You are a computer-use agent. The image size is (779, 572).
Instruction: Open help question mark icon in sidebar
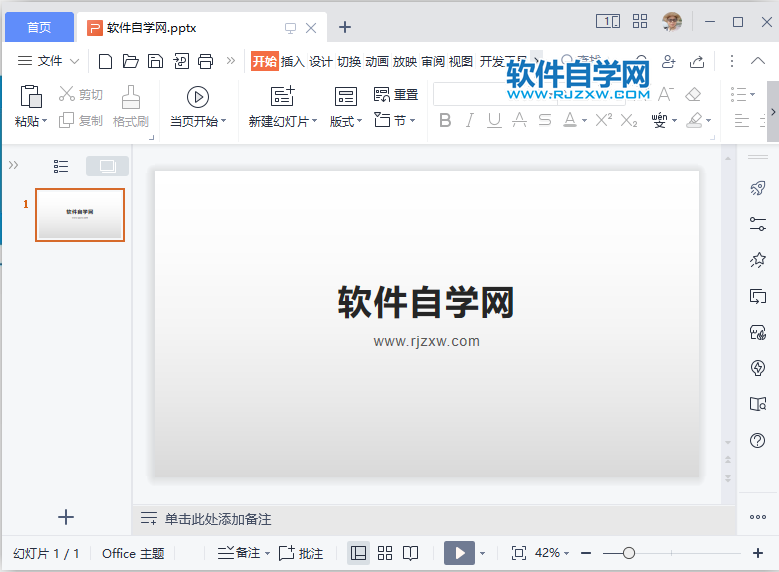758,440
